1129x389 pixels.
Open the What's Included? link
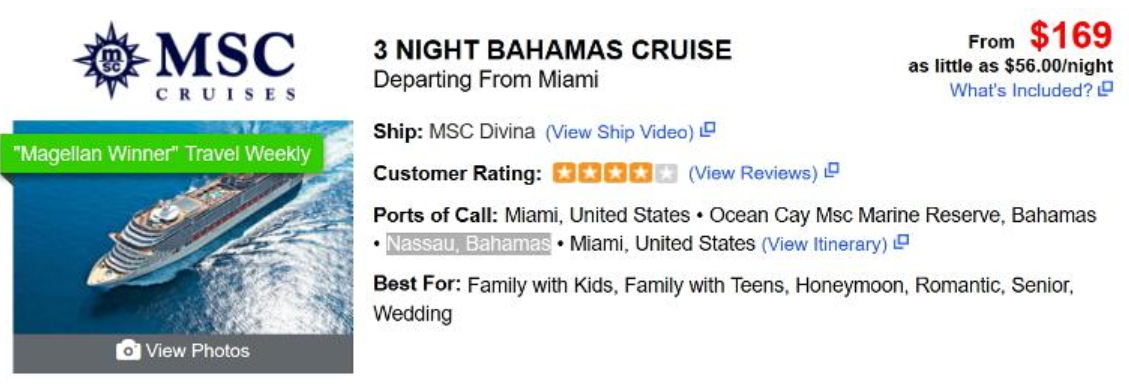1021,91
